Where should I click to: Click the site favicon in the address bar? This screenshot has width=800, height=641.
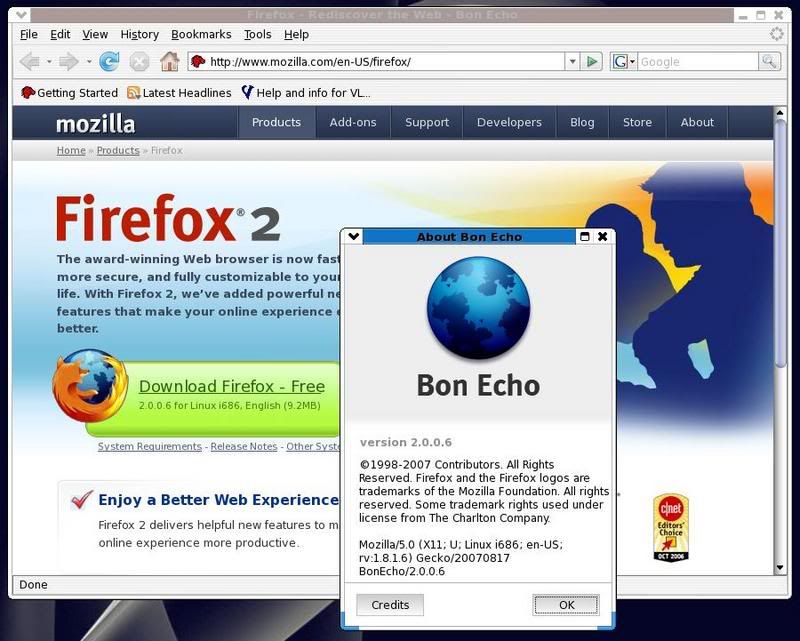point(198,62)
